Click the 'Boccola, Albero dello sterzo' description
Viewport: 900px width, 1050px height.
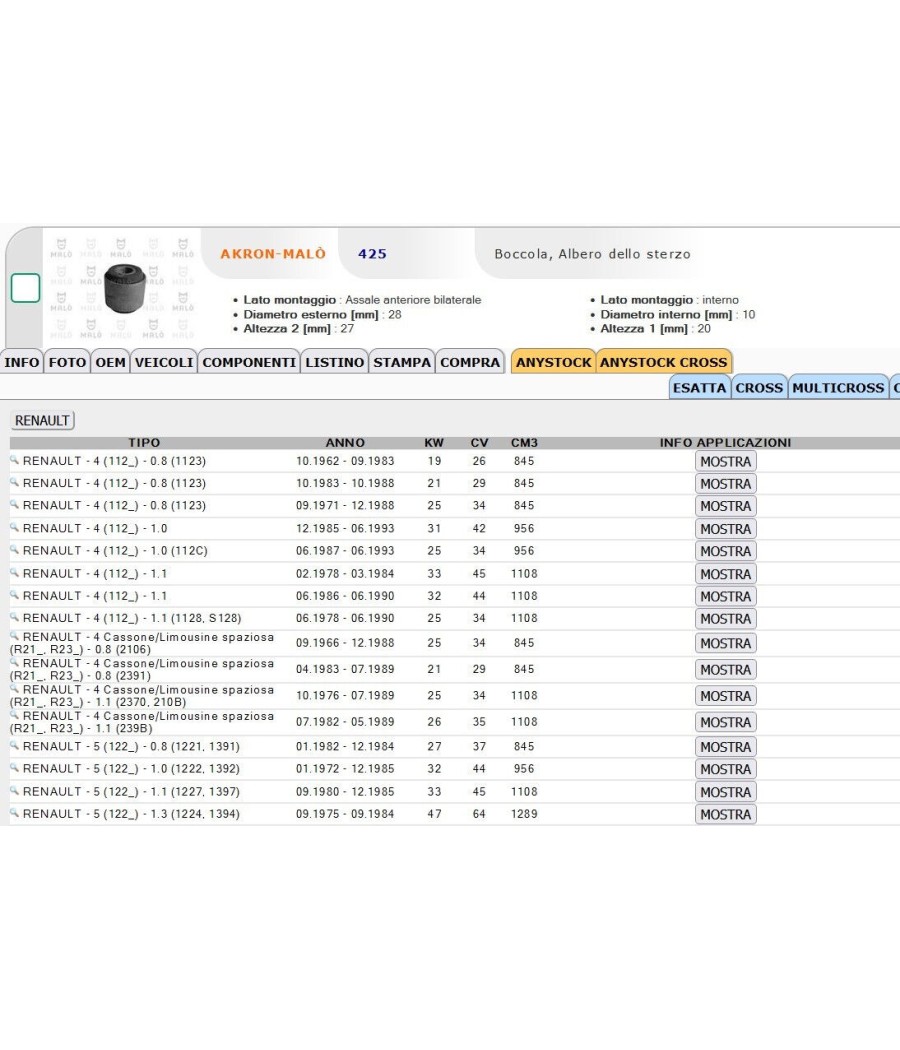click(593, 254)
